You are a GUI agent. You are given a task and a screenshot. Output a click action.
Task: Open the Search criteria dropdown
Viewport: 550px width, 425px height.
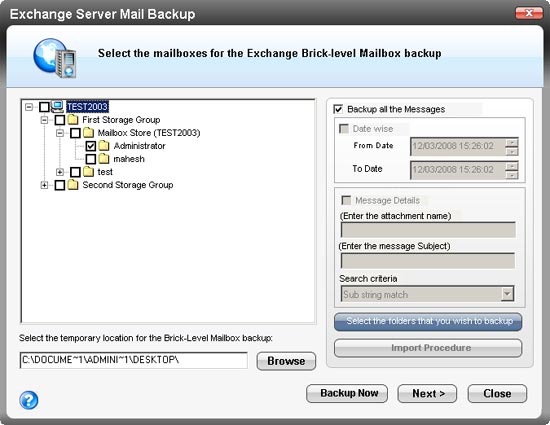(507, 294)
